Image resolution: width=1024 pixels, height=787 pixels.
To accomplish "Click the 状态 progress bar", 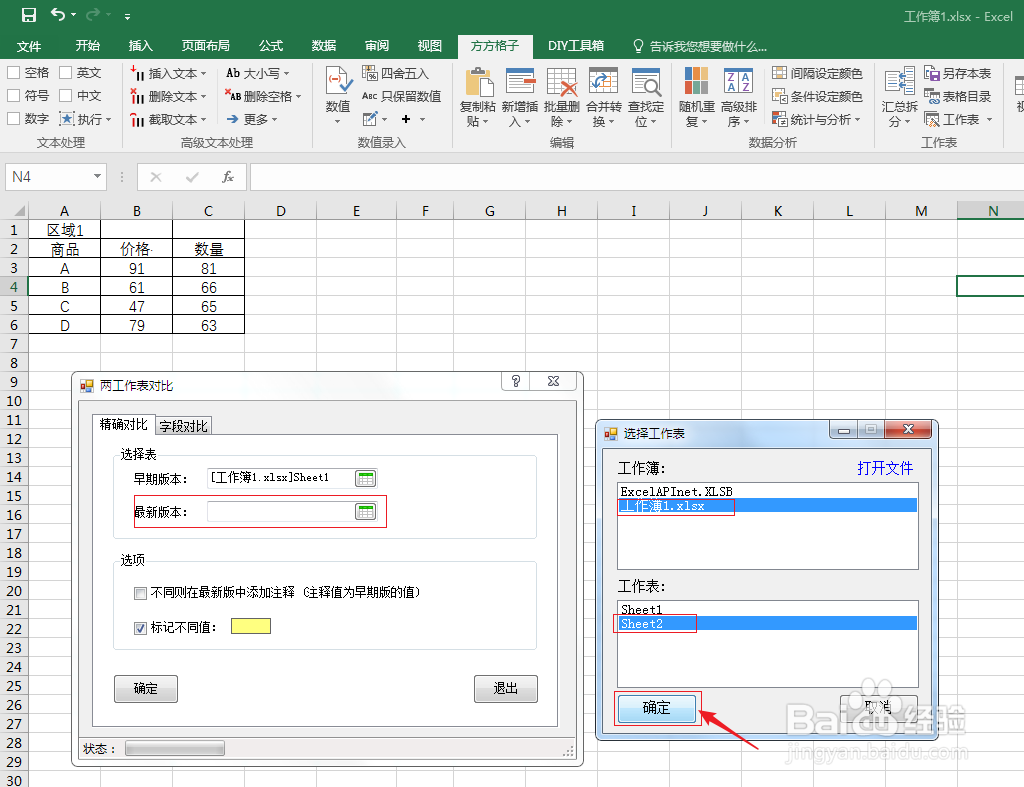I will click(175, 748).
